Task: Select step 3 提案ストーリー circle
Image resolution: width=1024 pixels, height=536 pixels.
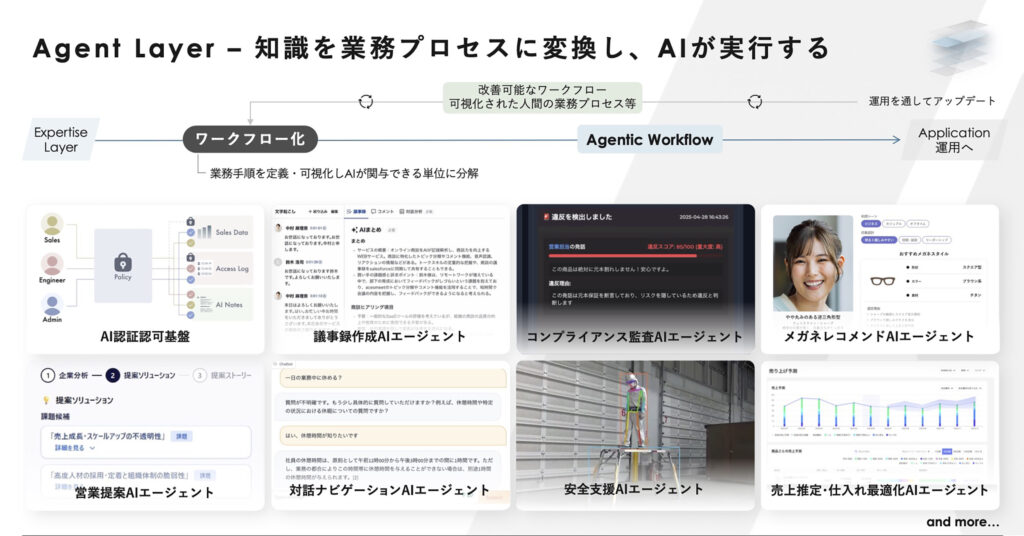Action: click(200, 376)
